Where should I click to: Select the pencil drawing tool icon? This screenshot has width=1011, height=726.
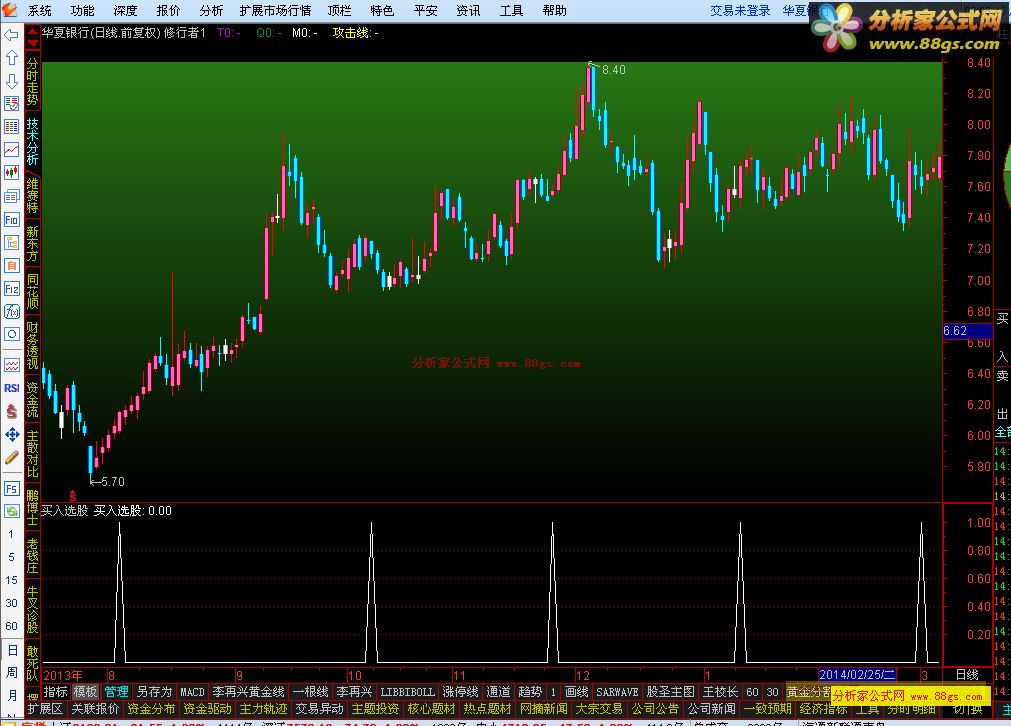tap(11, 458)
